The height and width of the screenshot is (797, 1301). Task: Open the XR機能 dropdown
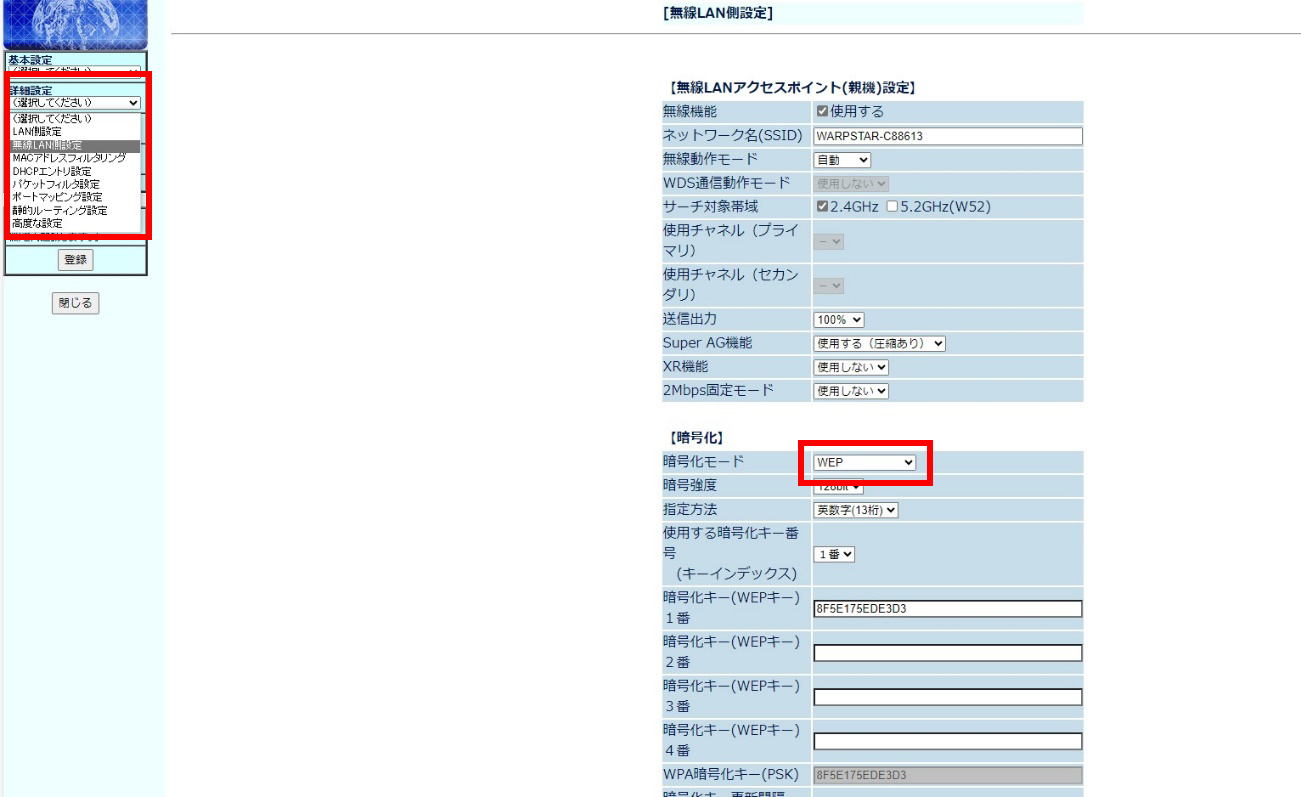pos(851,367)
